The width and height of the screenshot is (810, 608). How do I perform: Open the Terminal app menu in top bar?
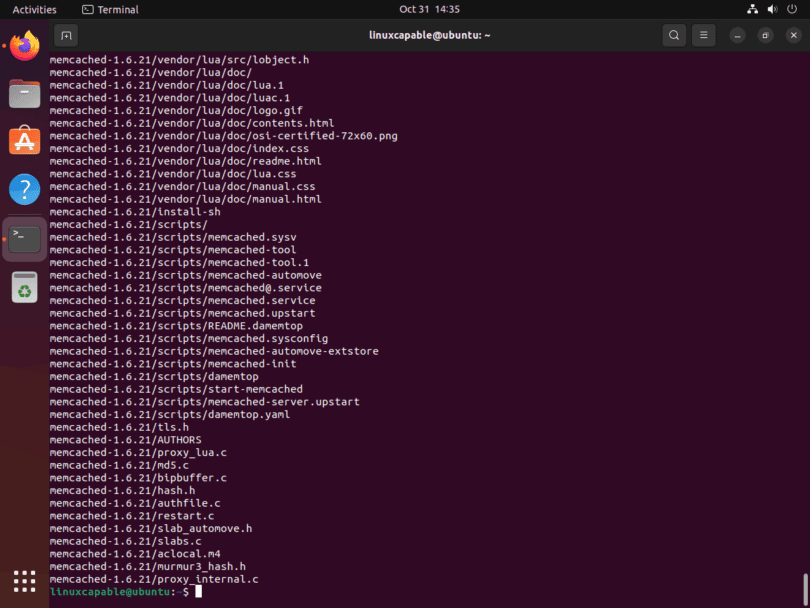tap(110, 9)
